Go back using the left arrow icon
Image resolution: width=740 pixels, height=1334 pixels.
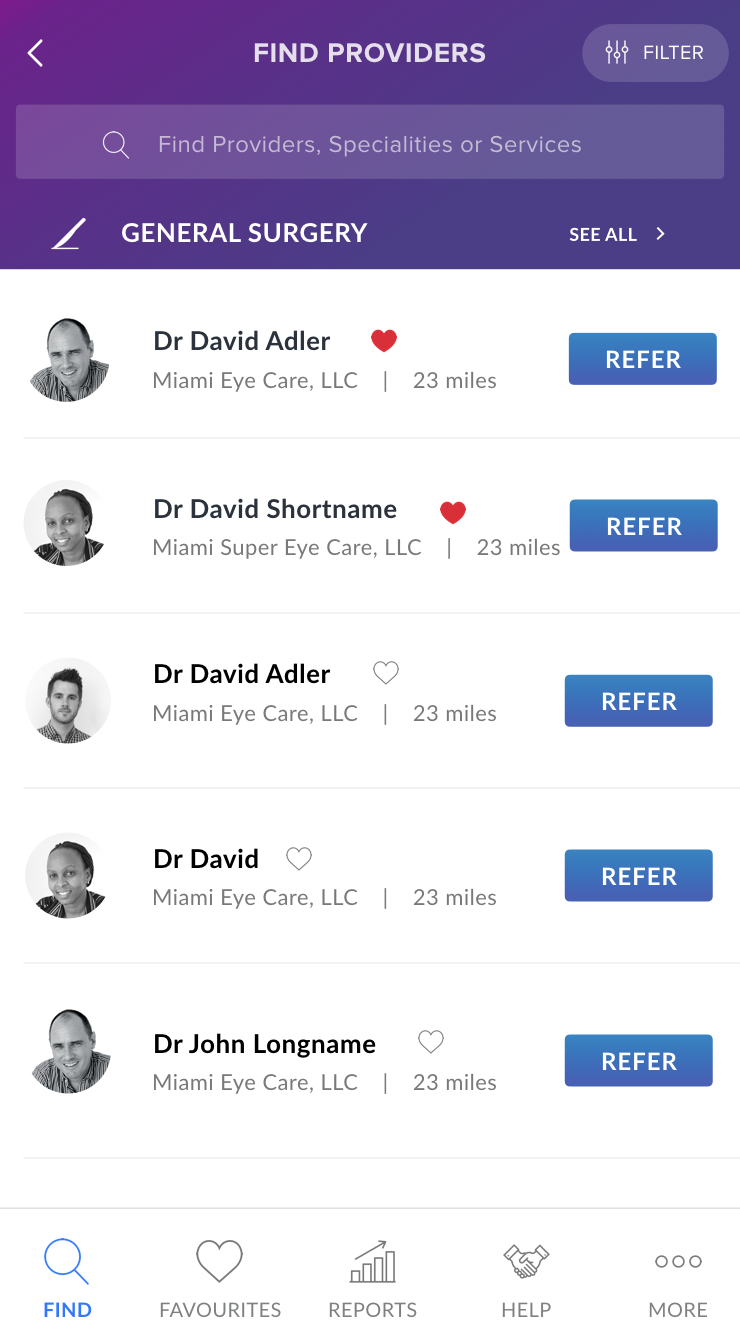coord(35,53)
